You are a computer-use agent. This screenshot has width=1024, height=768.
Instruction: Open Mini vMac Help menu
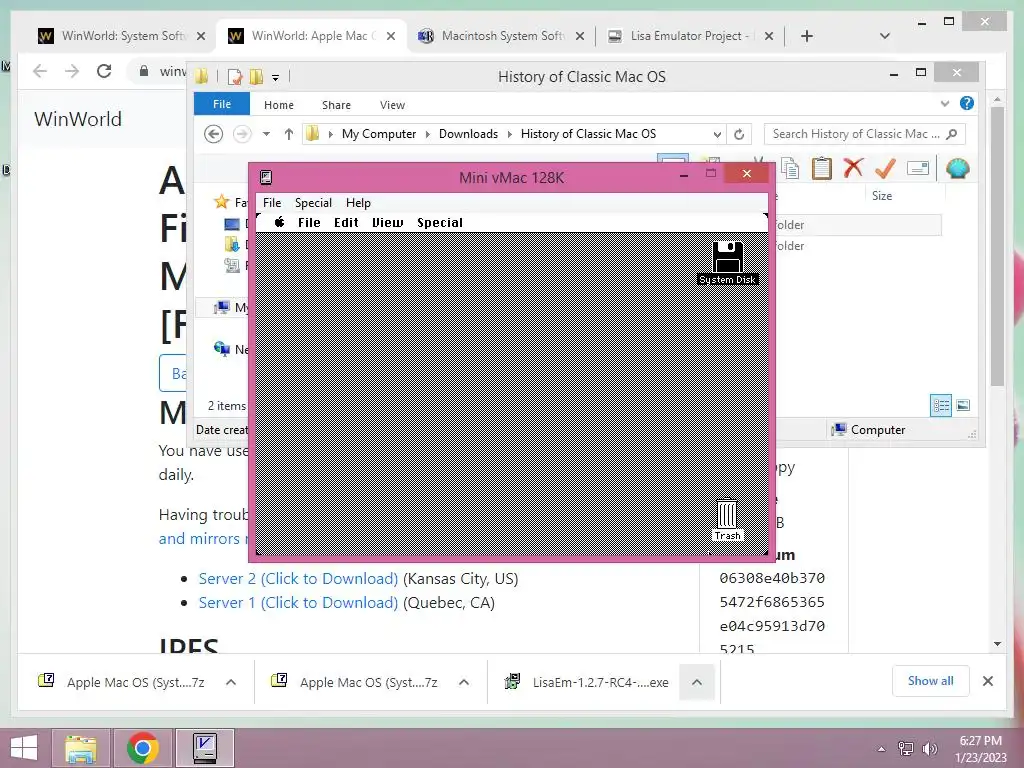pyautogui.click(x=358, y=202)
